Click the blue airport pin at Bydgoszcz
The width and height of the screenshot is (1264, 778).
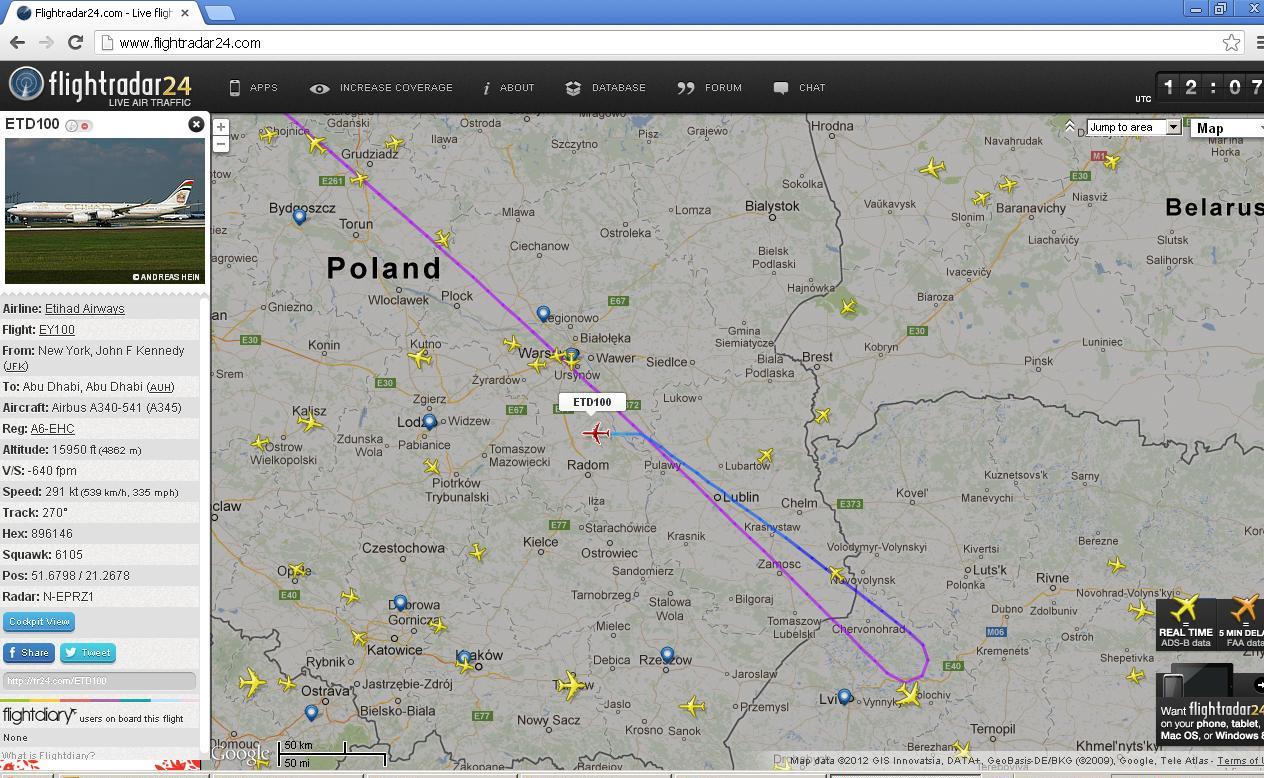(x=299, y=217)
